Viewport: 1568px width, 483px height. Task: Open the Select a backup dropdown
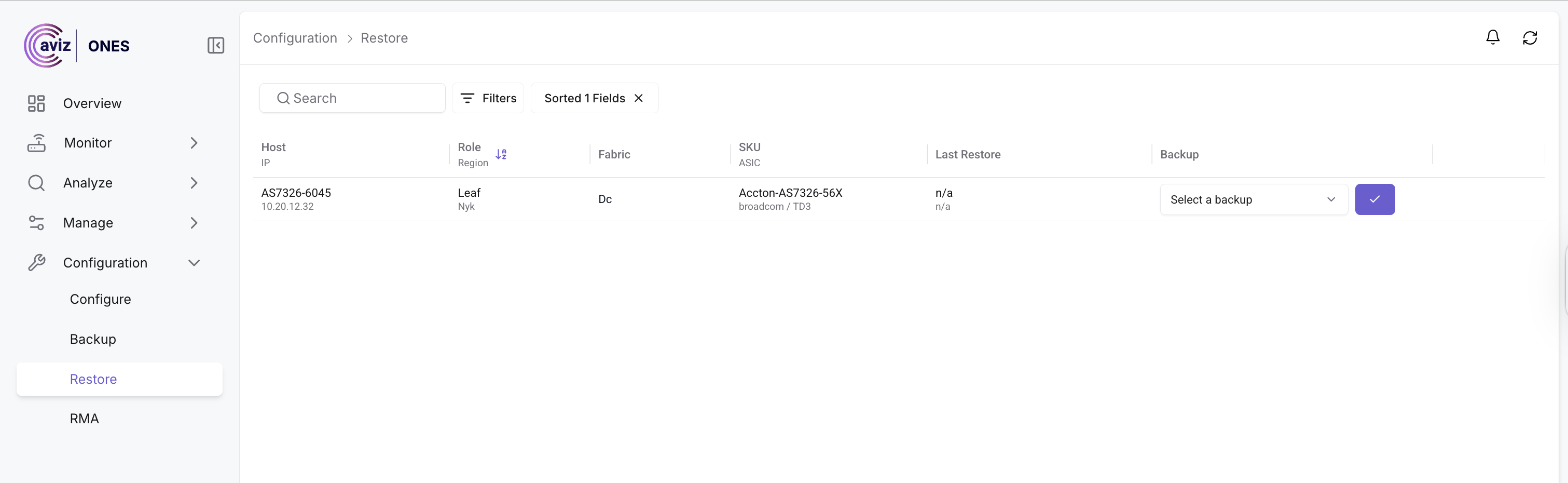[x=1253, y=199]
